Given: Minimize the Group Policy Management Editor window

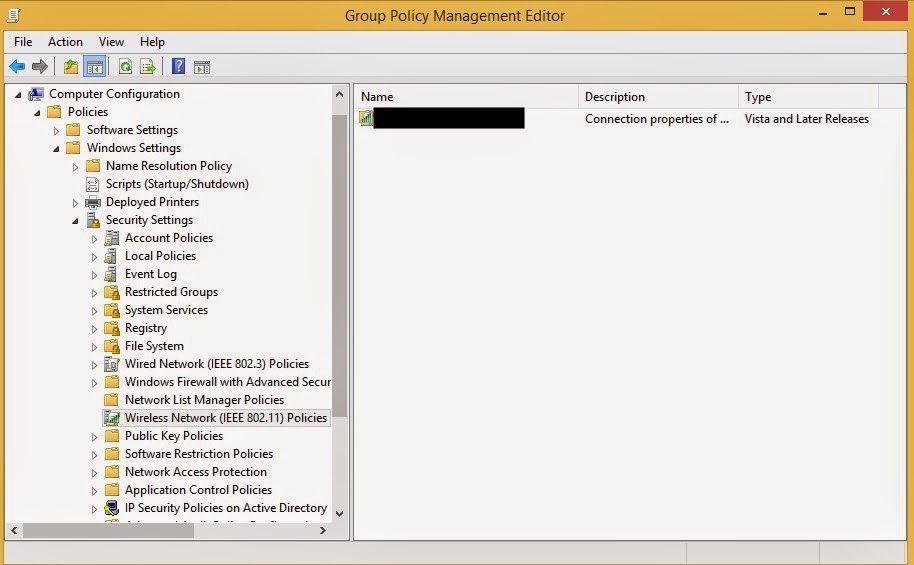Looking at the screenshot, I should point(823,13).
